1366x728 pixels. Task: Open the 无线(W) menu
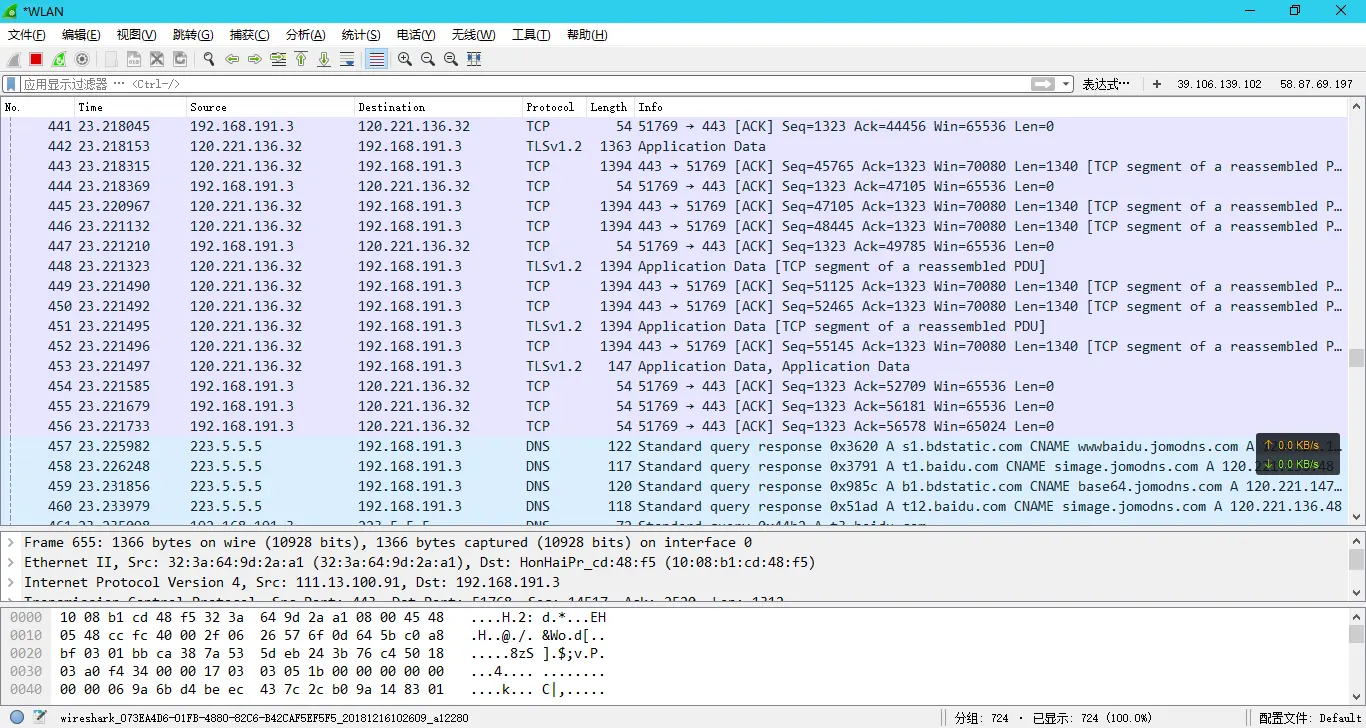[x=473, y=35]
